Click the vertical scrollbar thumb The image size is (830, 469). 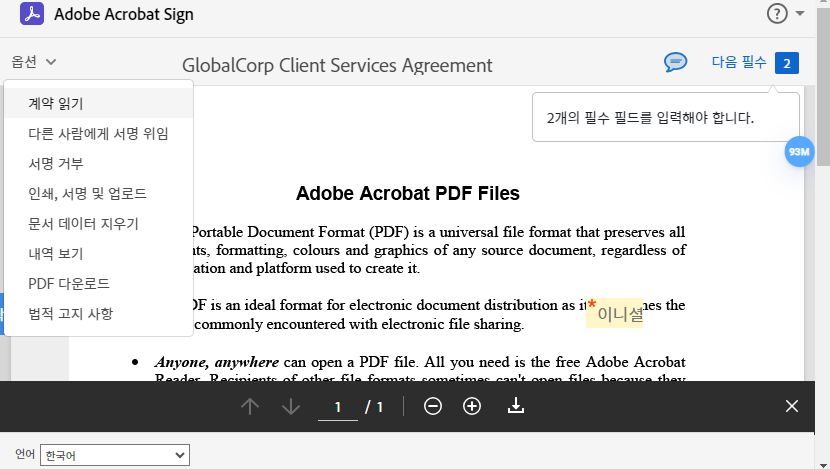point(823,85)
